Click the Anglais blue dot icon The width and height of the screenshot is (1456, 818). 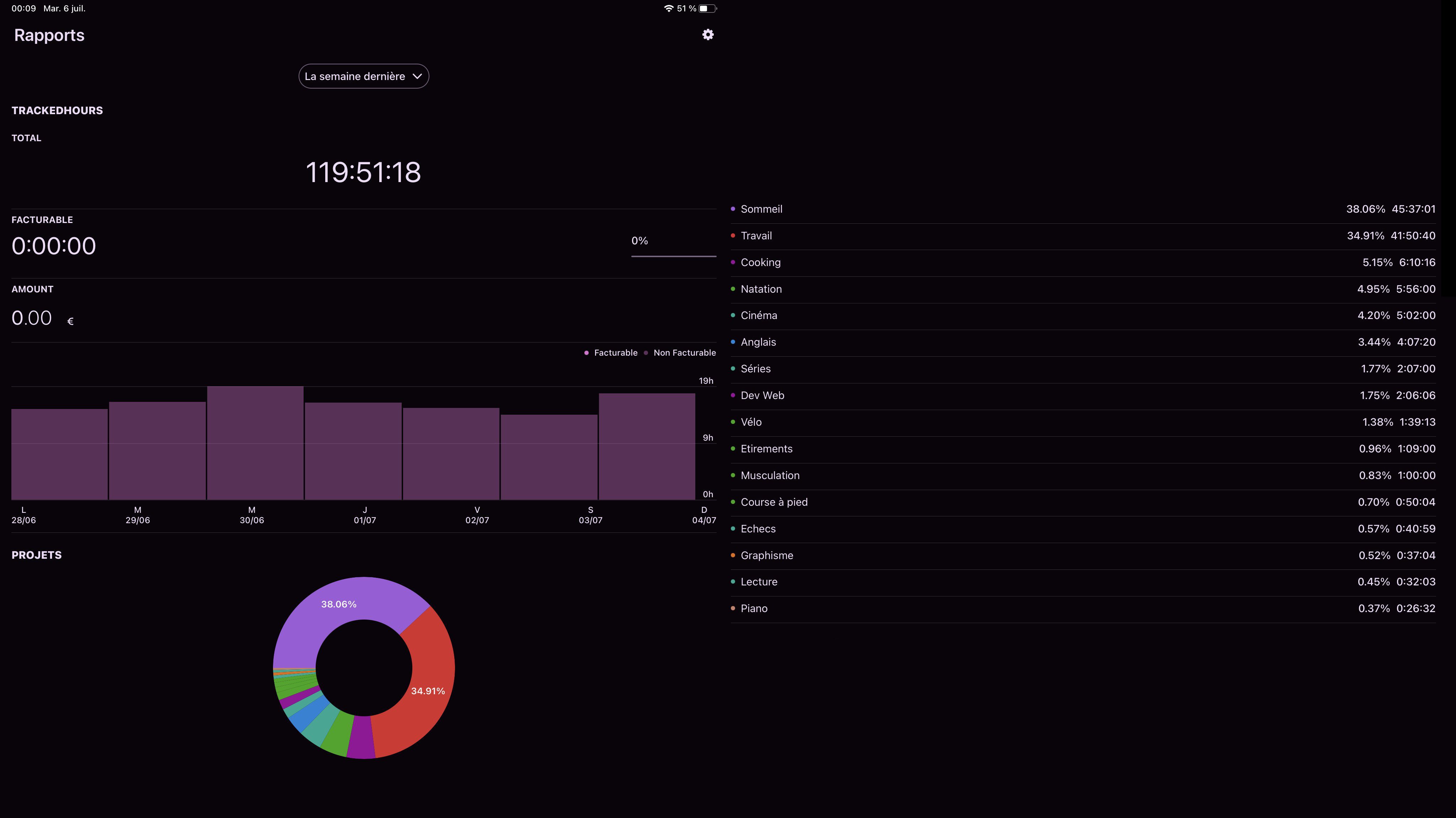[733, 342]
